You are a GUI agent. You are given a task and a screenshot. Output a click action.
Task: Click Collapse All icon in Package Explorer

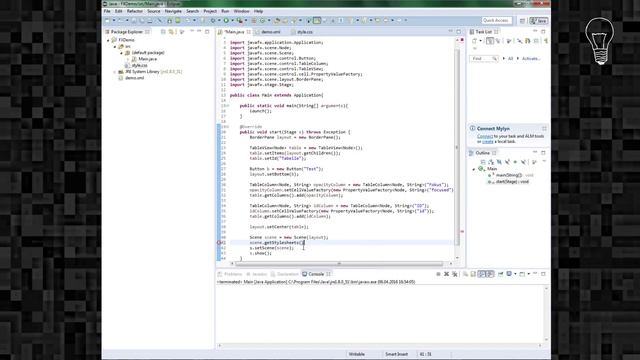[163, 32]
